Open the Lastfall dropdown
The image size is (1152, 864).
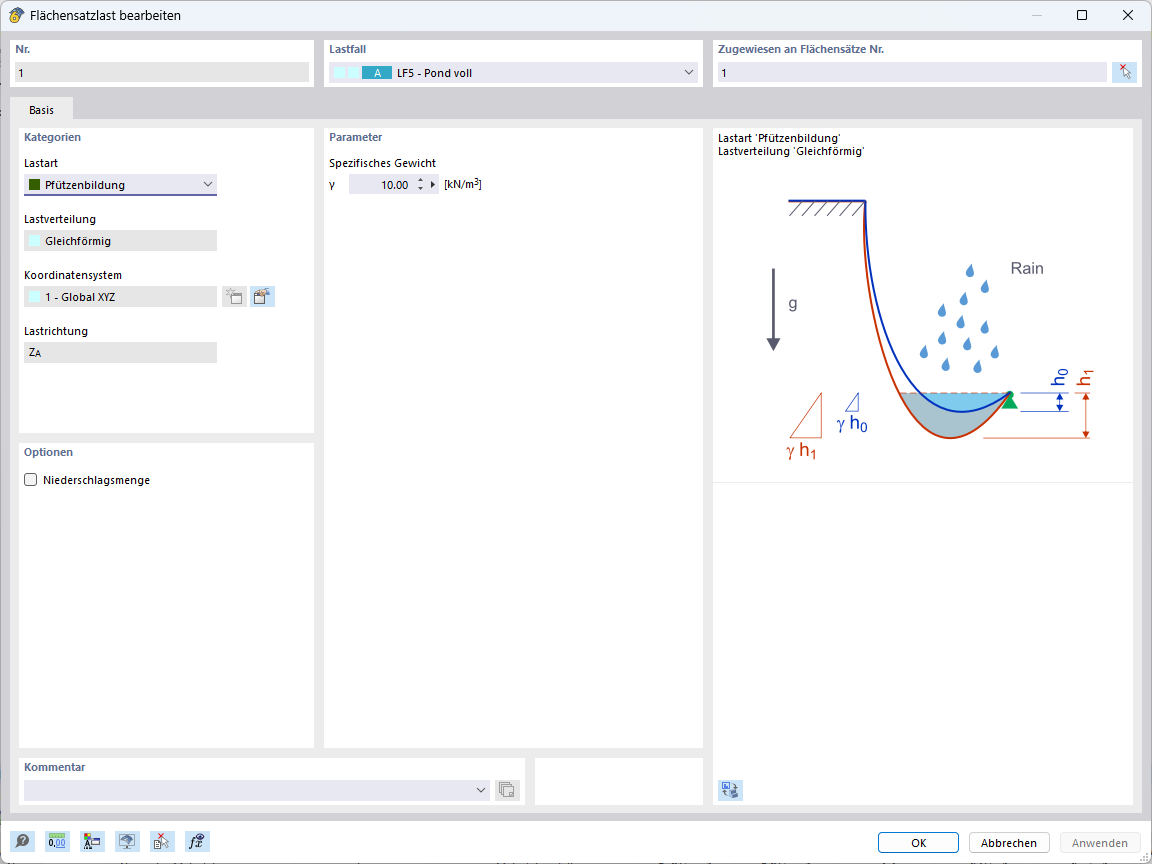pyautogui.click(x=688, y=72)
